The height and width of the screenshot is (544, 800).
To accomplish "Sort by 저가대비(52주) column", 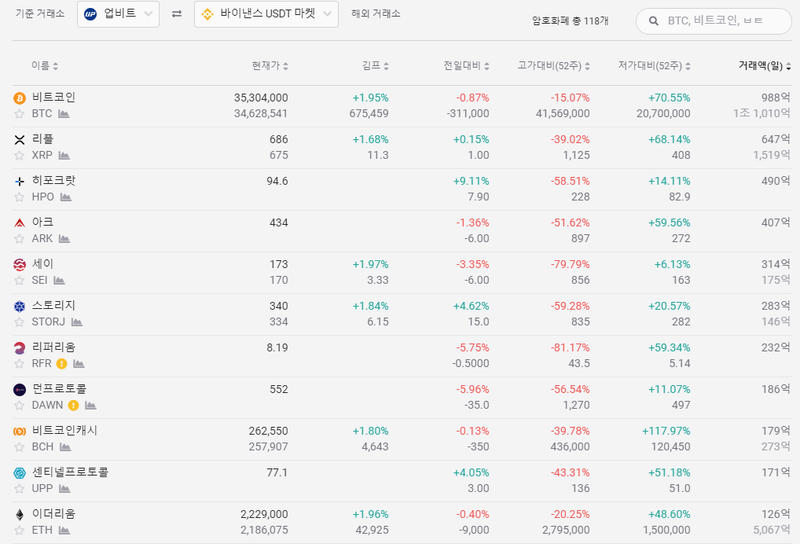I will pyautogui.click(x=654, y=66).
